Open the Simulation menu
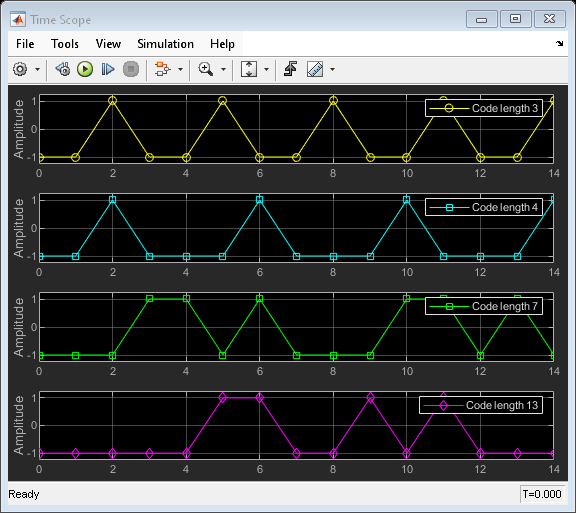This screenshot has height=513, width=576. 165,44
